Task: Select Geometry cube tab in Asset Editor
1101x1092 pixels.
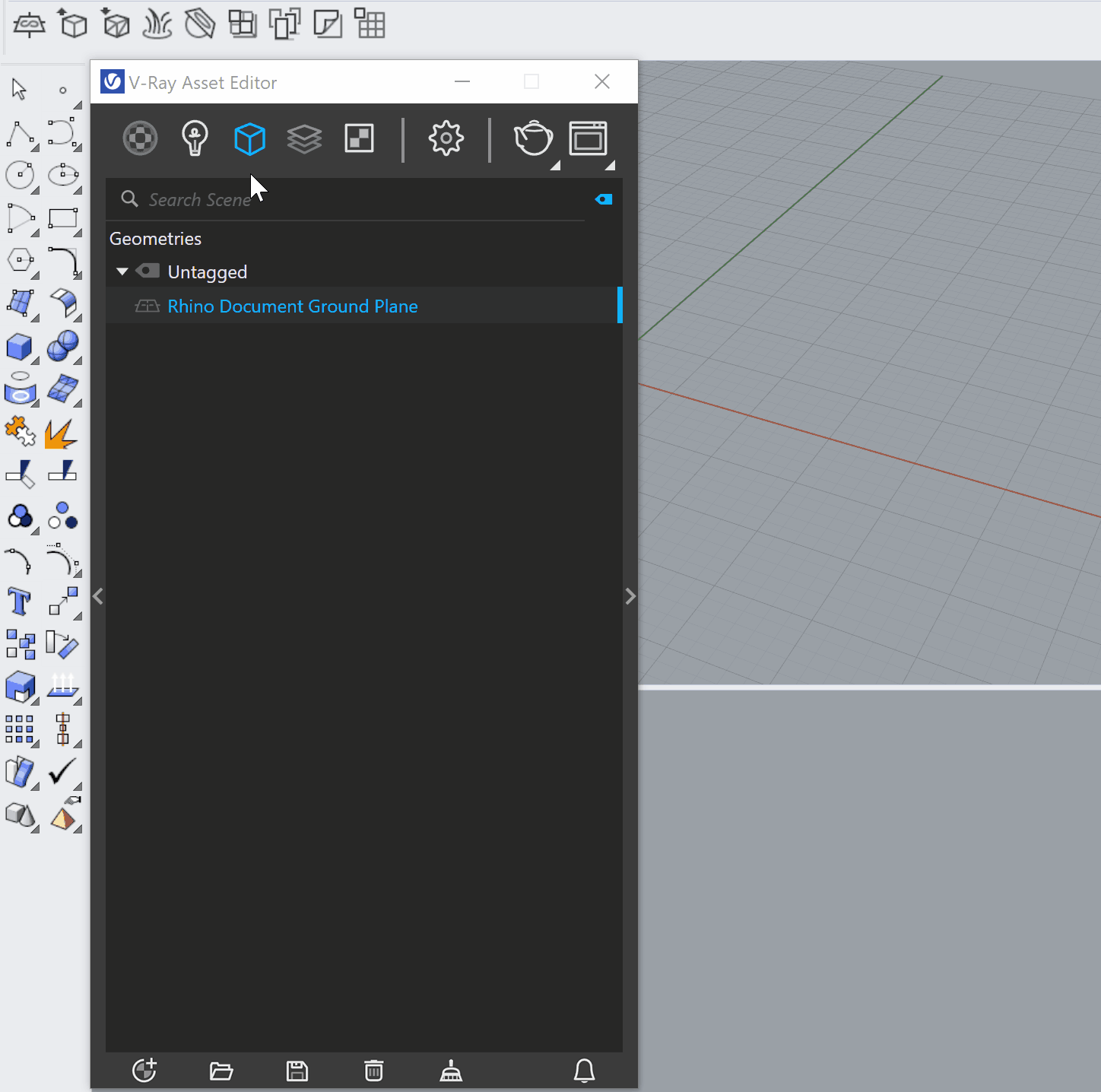Action: [249, 139]
